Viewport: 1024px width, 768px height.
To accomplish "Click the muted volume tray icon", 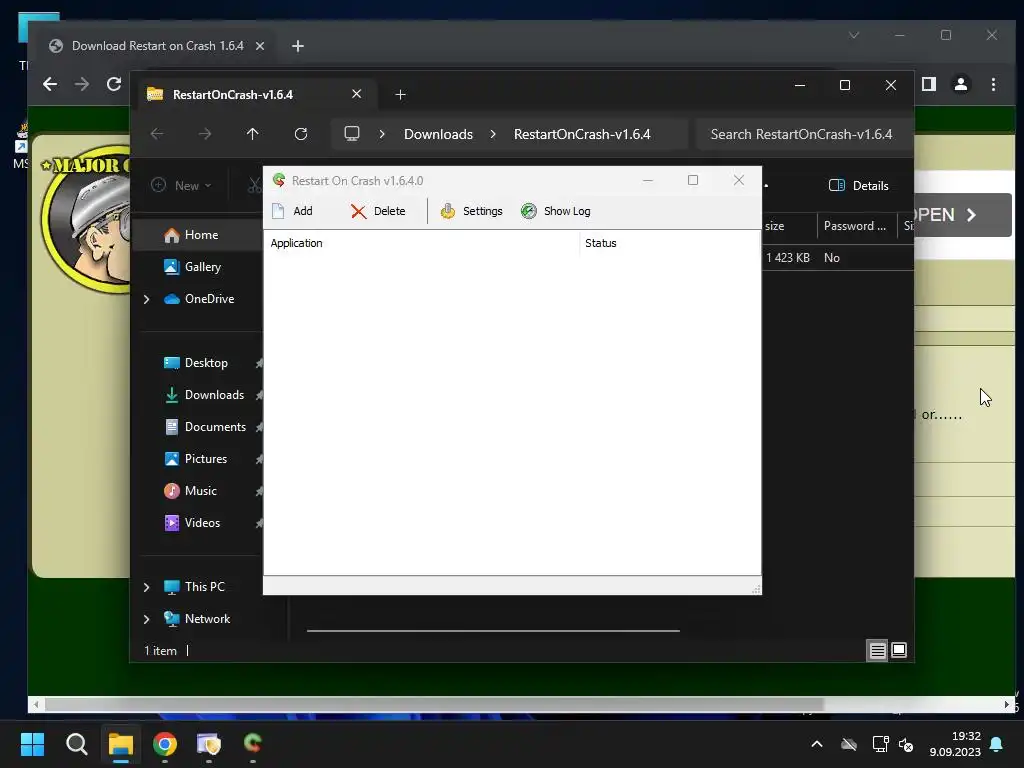I will point(906,744).
